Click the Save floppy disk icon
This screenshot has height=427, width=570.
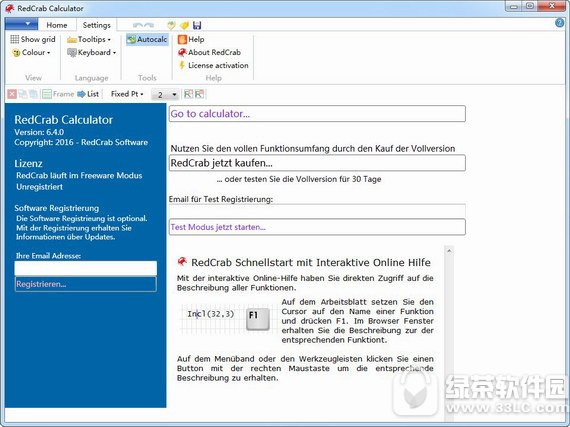197,25
